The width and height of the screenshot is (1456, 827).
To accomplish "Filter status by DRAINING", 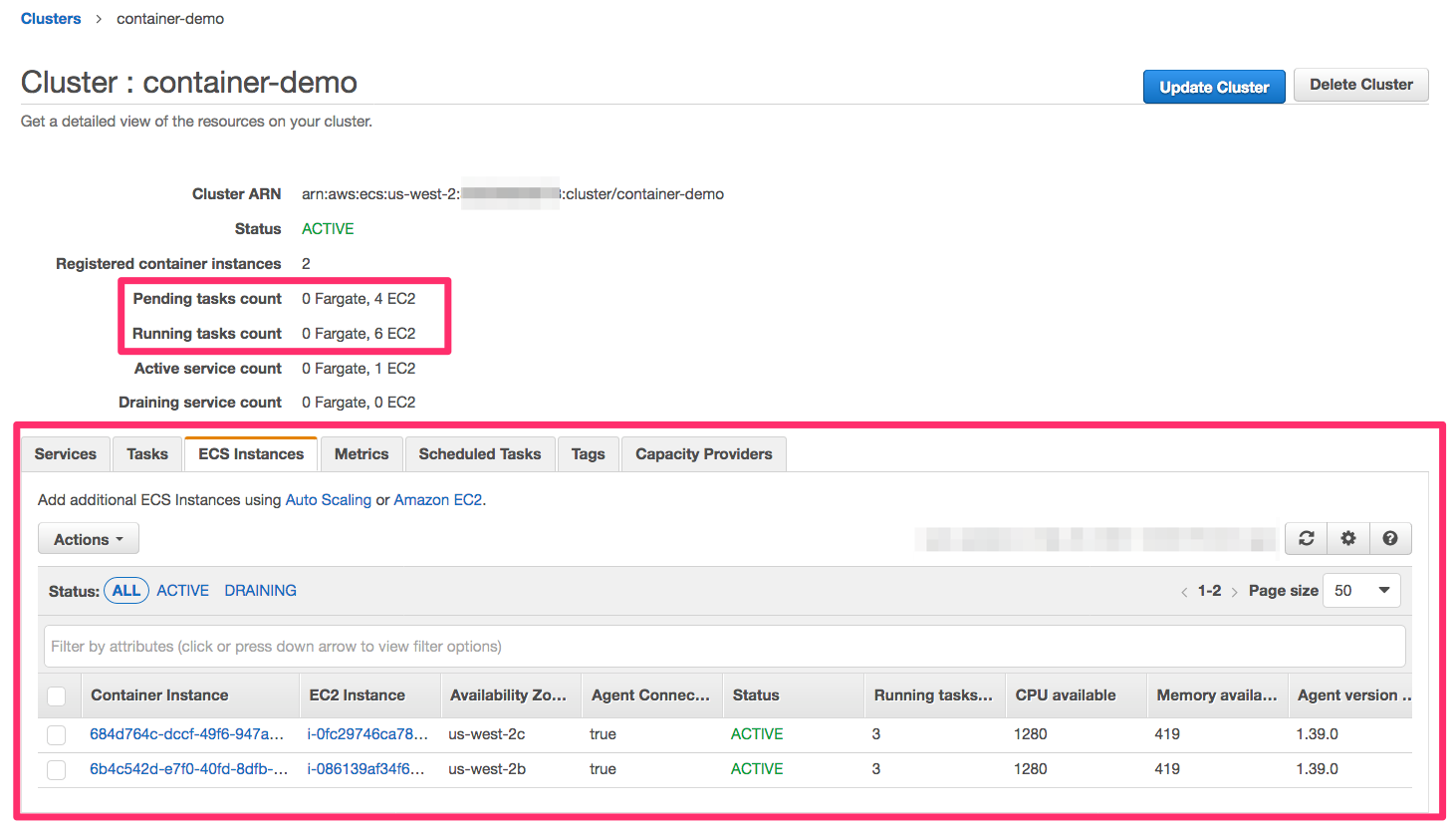I will [260, 591].
